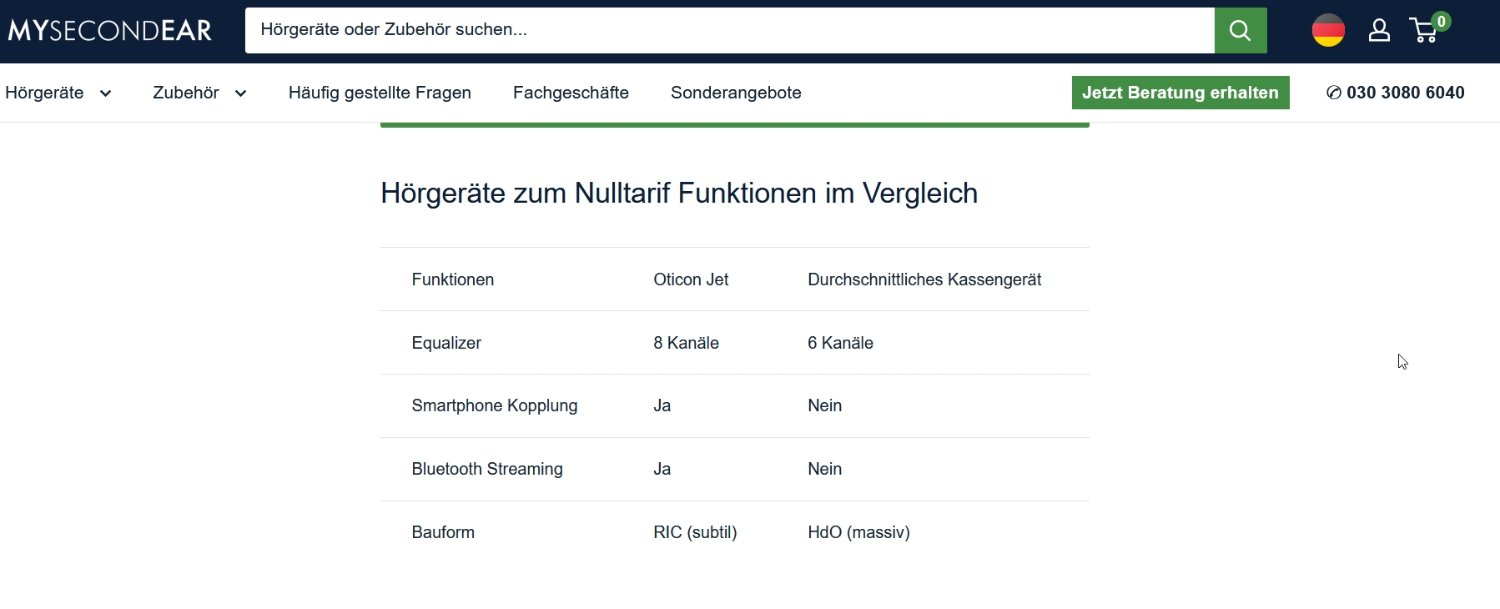Go to the Fachgeschäfte menu item

[571, 93]
